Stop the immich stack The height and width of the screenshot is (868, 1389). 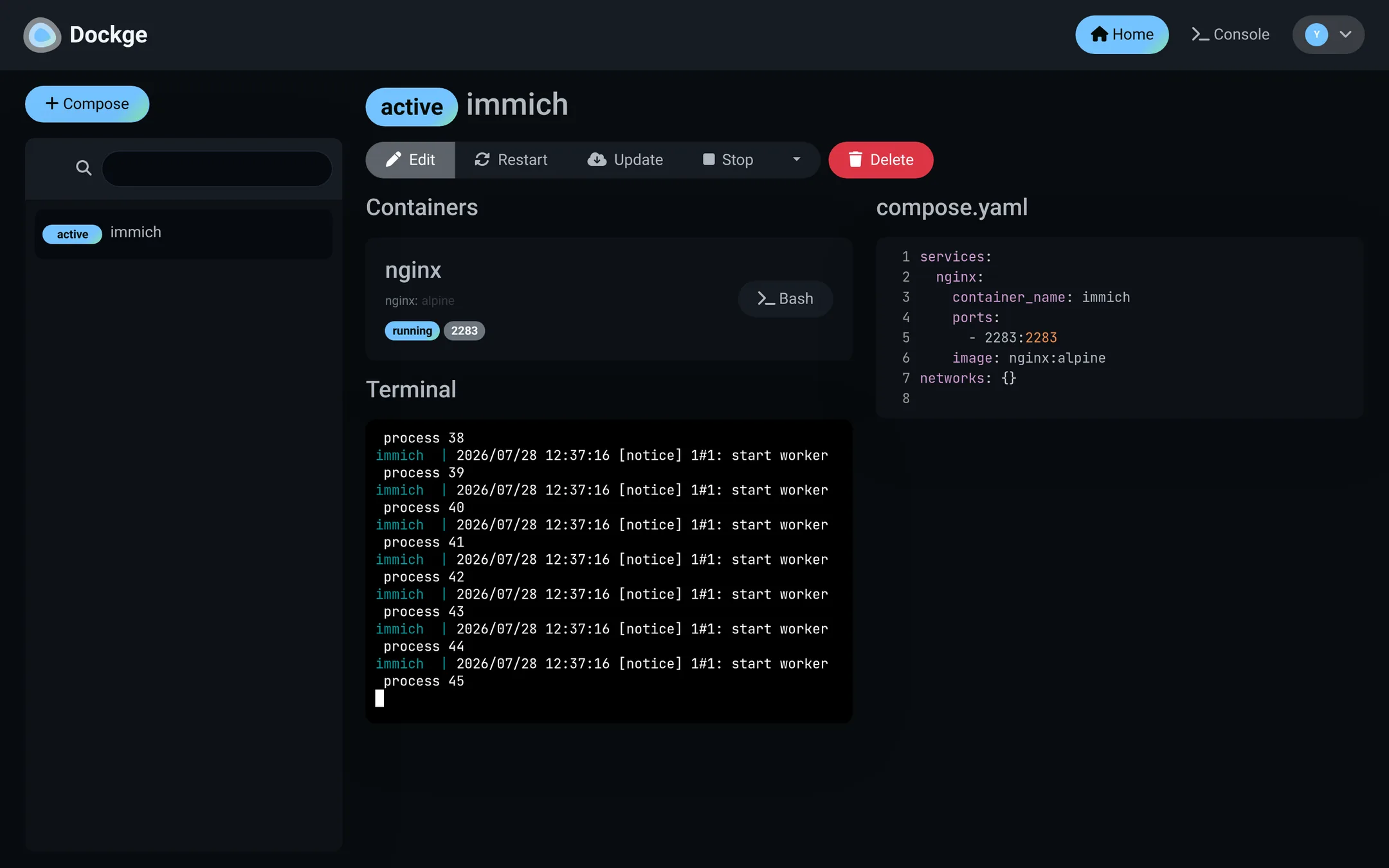pyautogui.click(x=728, y=160)
